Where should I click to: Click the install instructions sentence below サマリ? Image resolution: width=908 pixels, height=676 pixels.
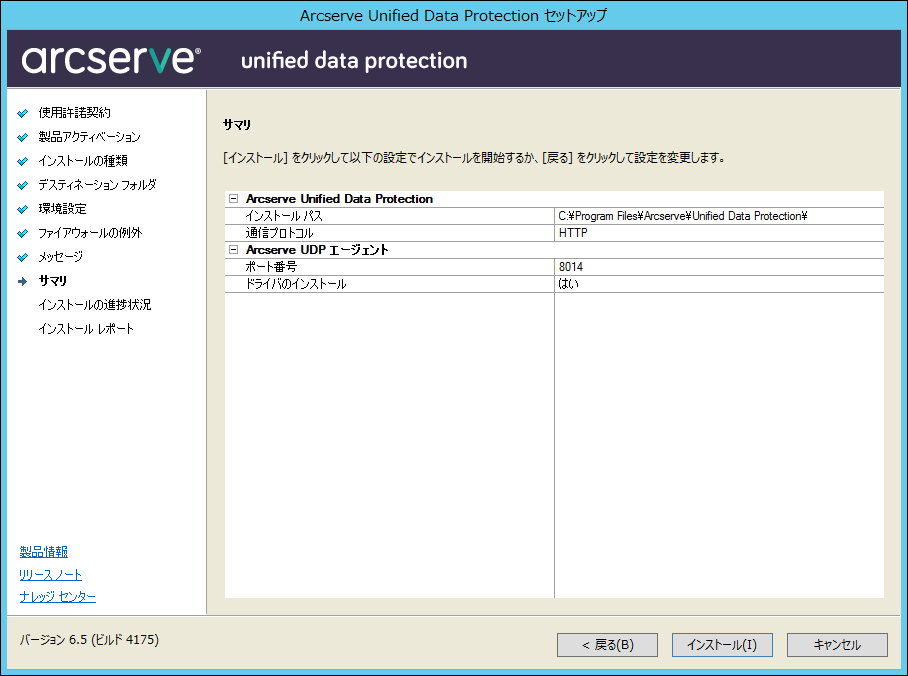[474, 158]
